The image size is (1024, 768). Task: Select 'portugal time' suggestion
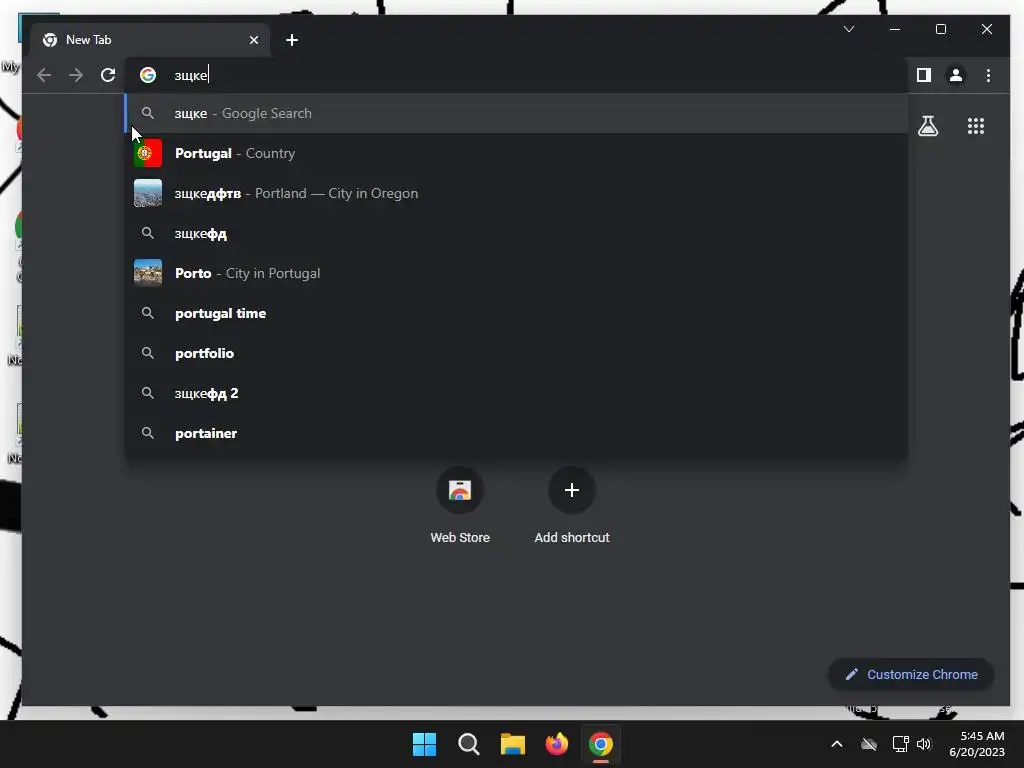point(516,313)
